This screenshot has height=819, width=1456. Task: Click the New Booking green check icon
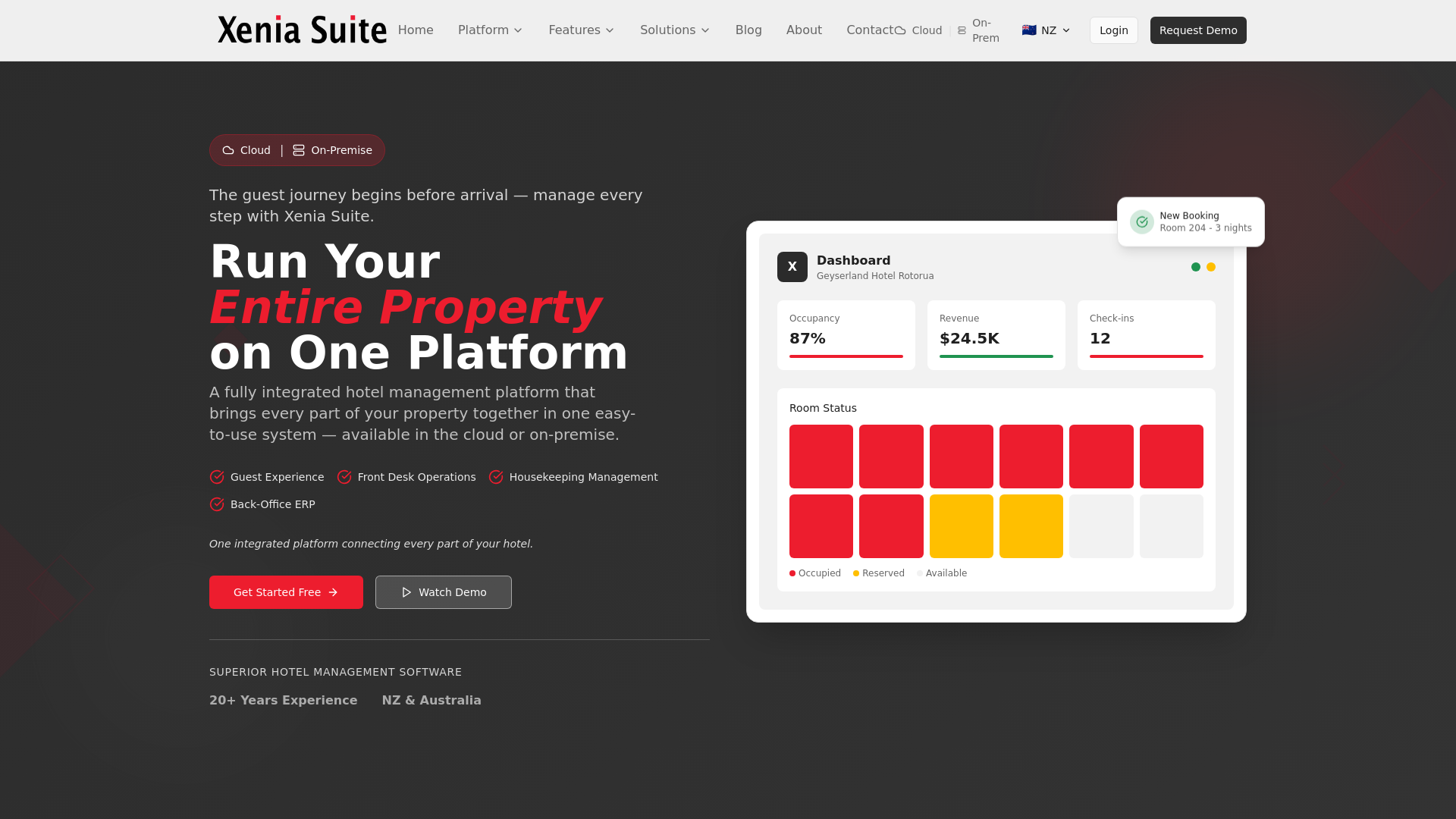(x=1142, y=222)
